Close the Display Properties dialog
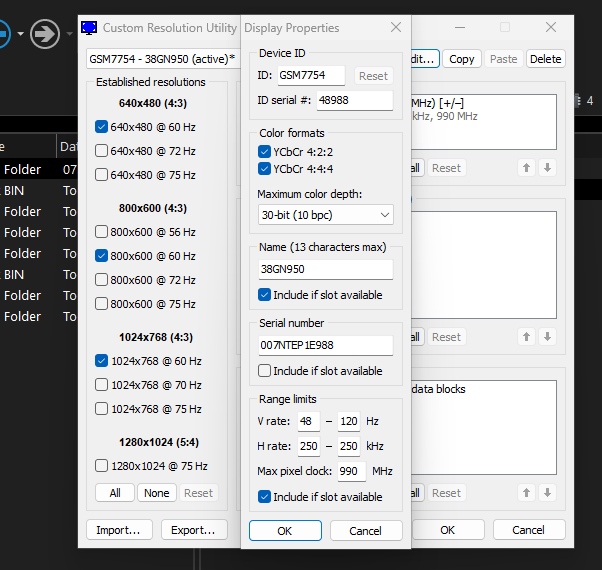602x570 pixels. click(x=396, y=28)
